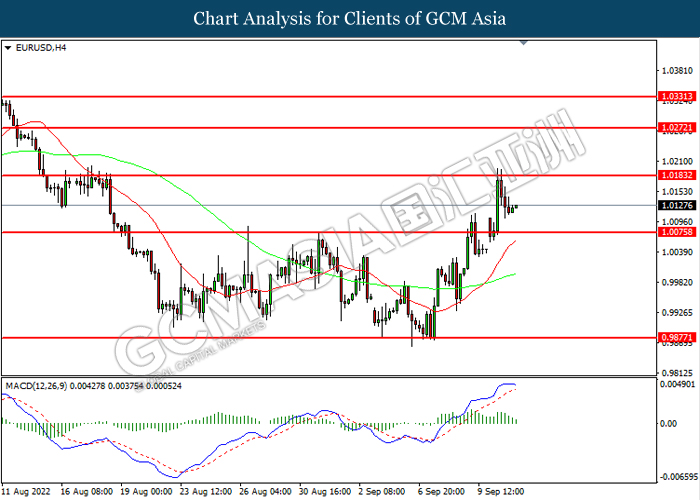The width and height of the screenshot is (700, 500).
Task: Select the 0.98771 support level label
Action: click(677, 338)
